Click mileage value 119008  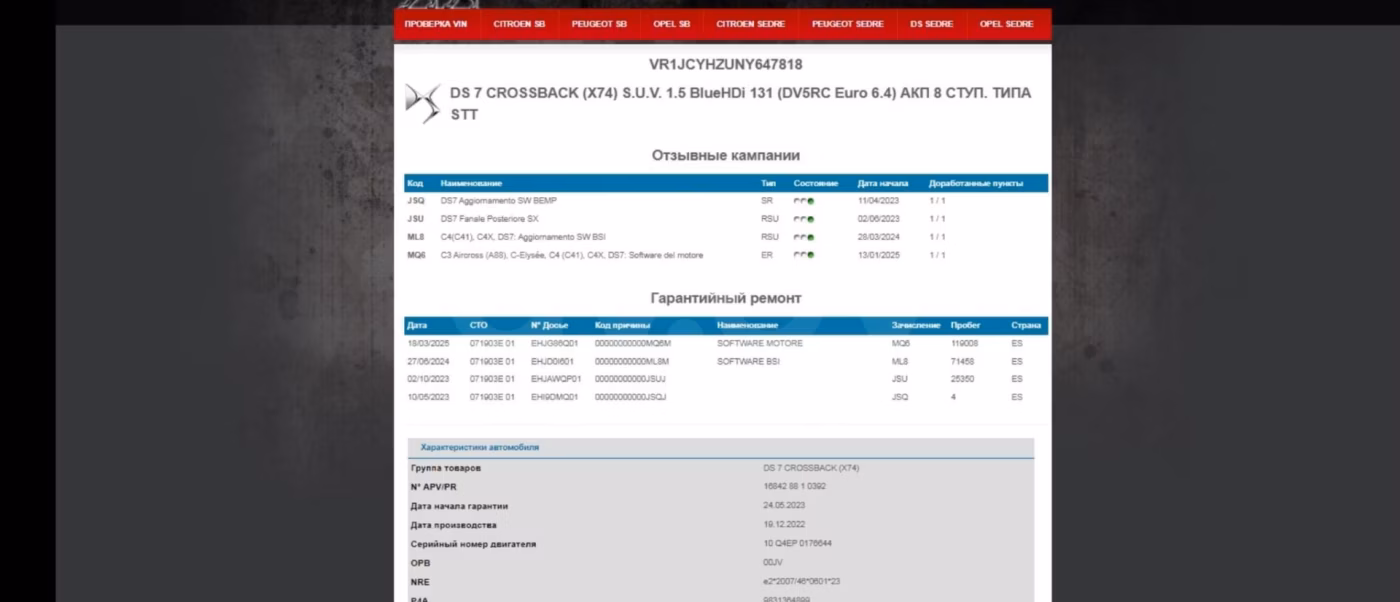point(965,343)
